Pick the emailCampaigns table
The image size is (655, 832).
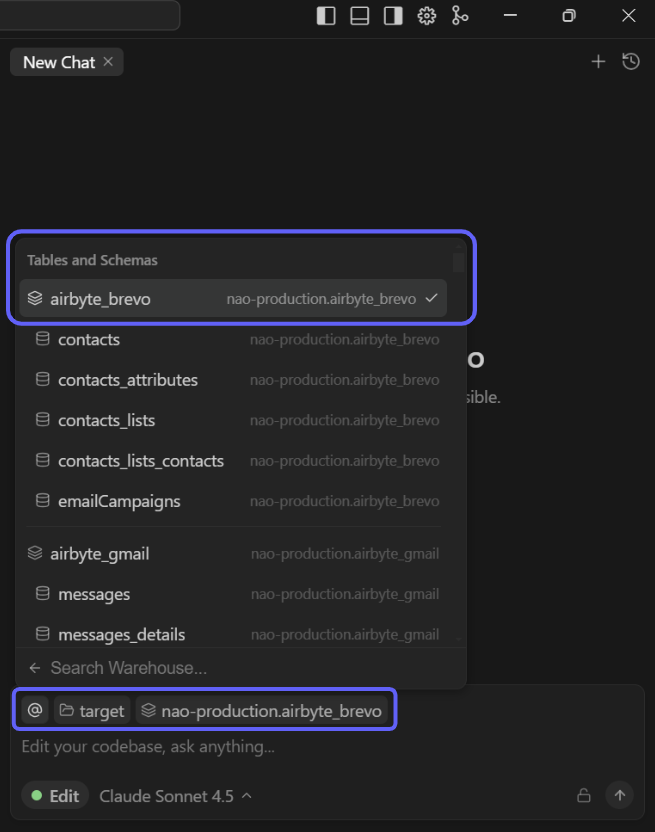119,501
